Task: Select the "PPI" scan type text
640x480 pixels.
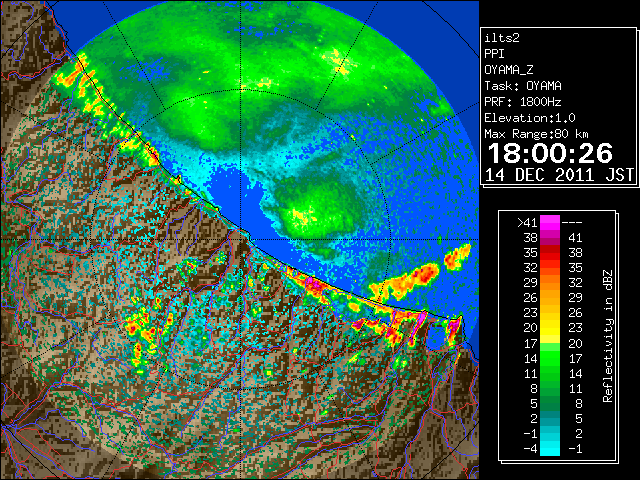Action: pos(494,54)
